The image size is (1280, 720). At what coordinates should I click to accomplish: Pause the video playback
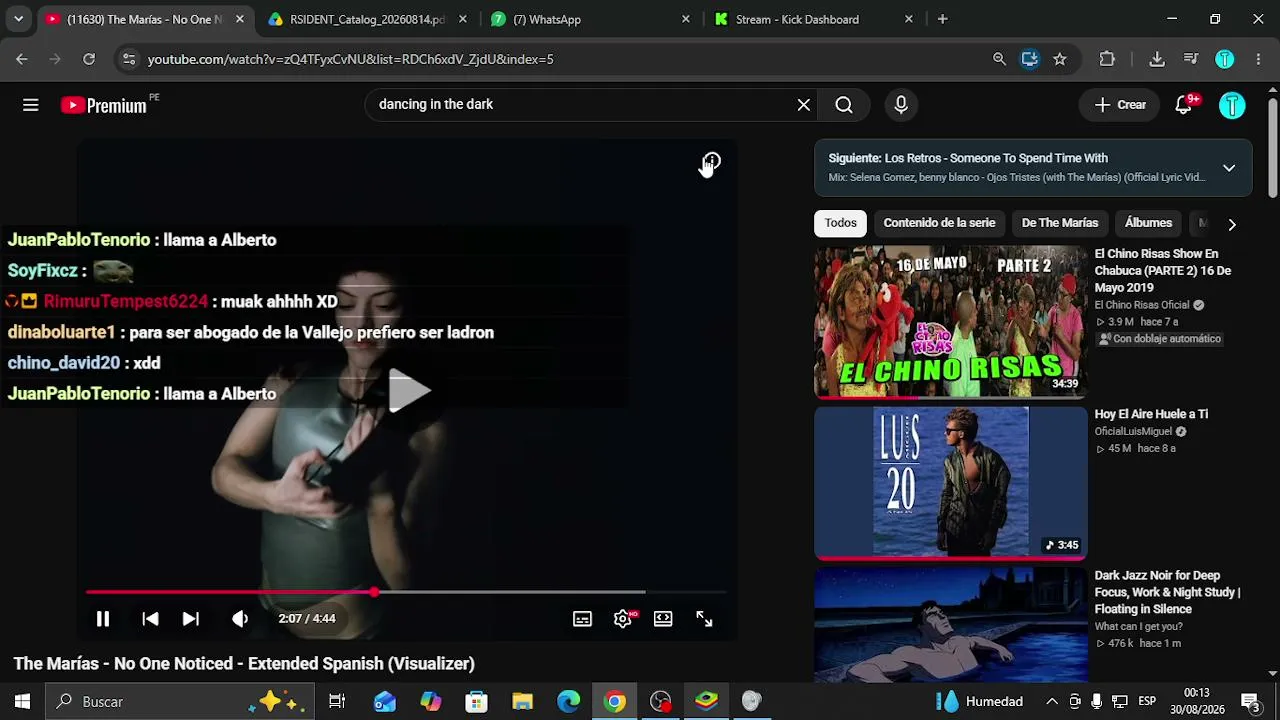(103, 619)
